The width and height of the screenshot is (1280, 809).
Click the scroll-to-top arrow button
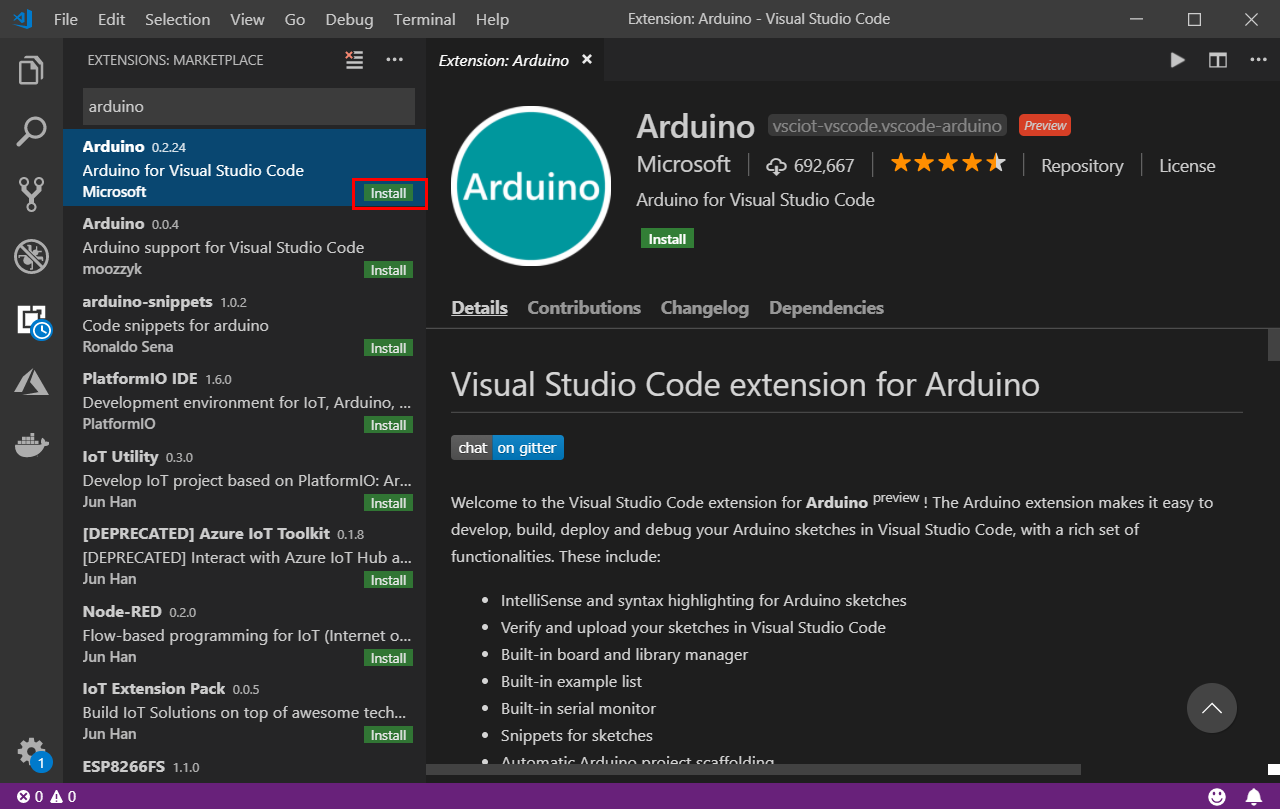coord(1212,708)
